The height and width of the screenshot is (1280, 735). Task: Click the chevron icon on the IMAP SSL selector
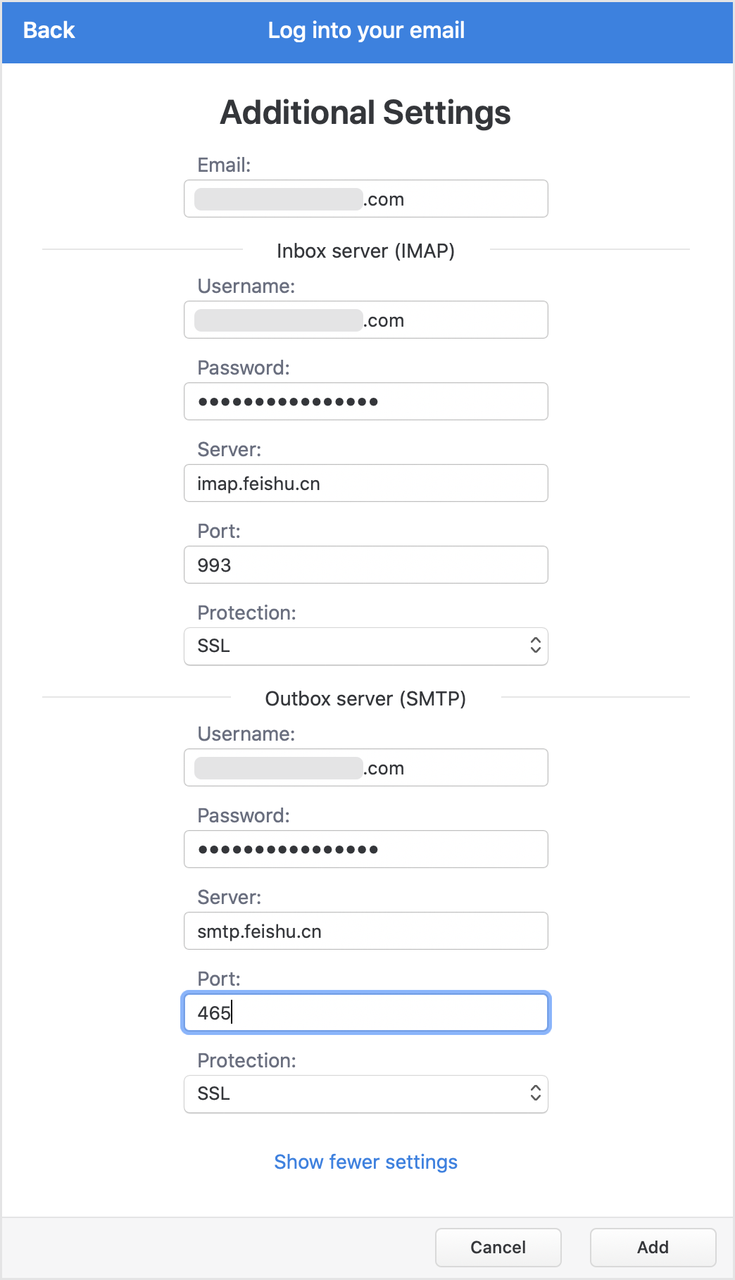pos(534,646)
